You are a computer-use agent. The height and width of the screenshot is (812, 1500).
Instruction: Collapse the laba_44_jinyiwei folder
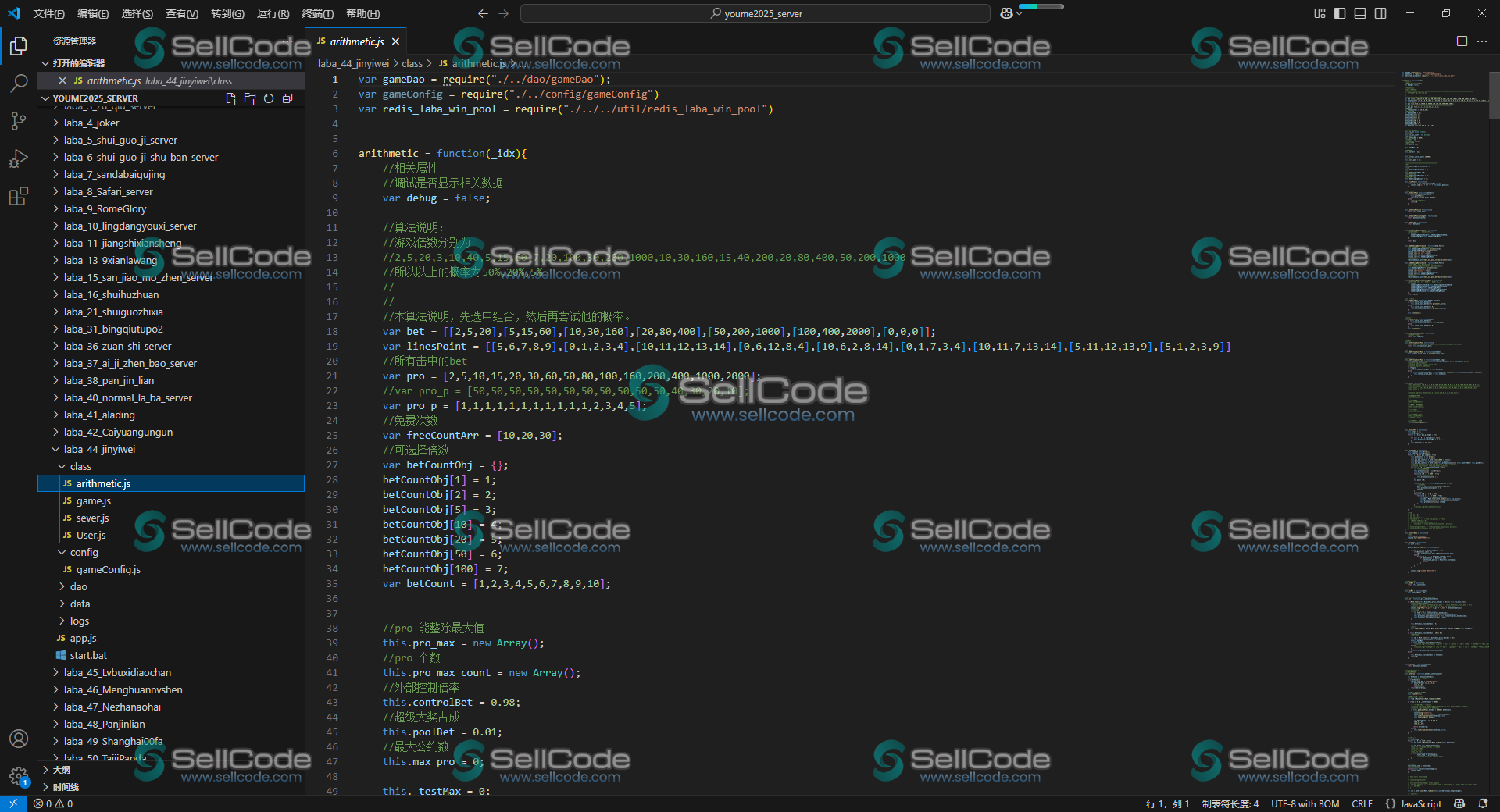click(99, 449)
